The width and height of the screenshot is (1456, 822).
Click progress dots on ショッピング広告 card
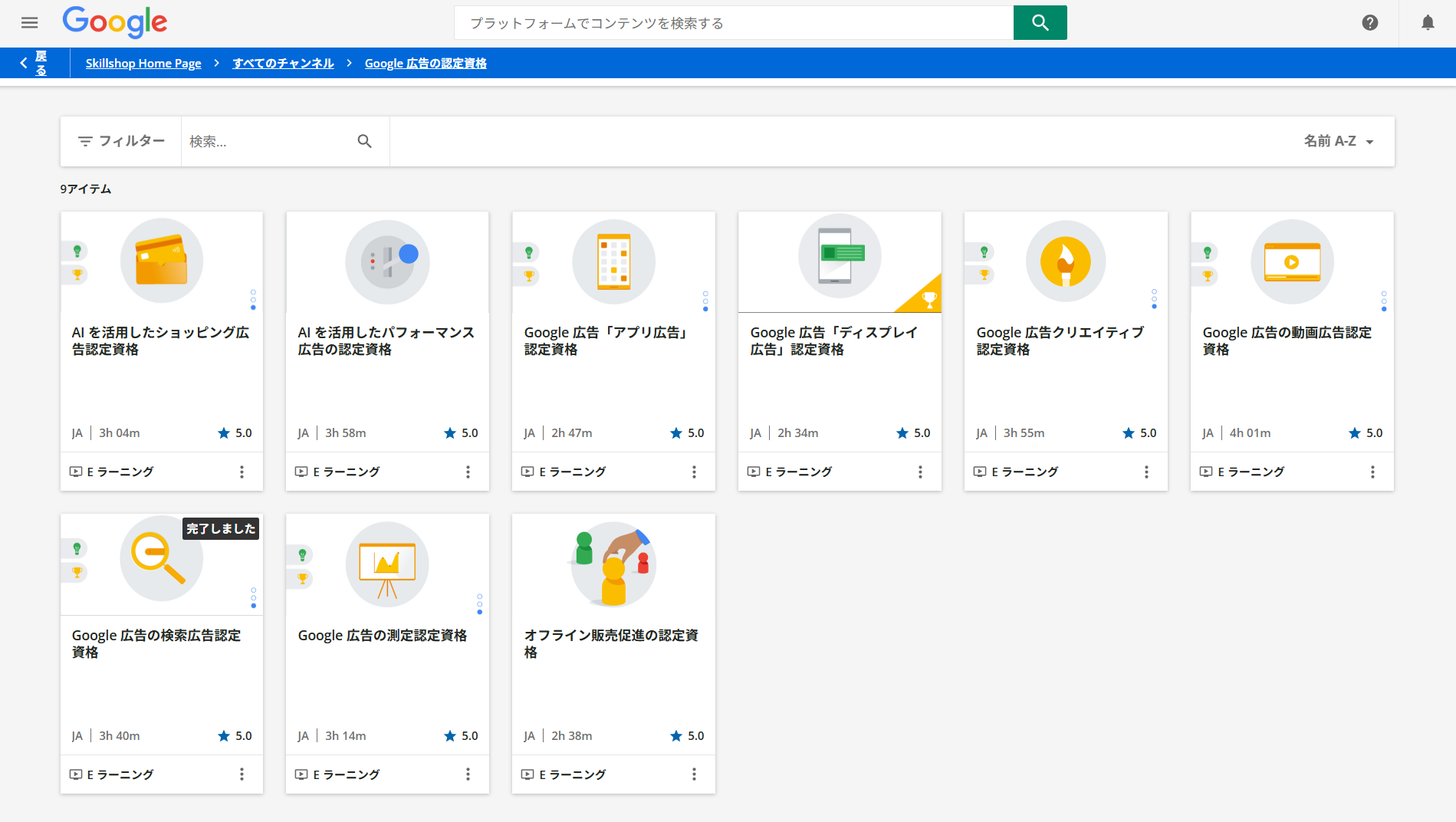[253, 299]
